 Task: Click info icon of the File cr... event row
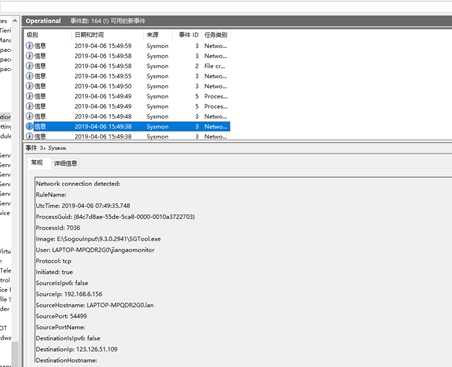(29, 66)
